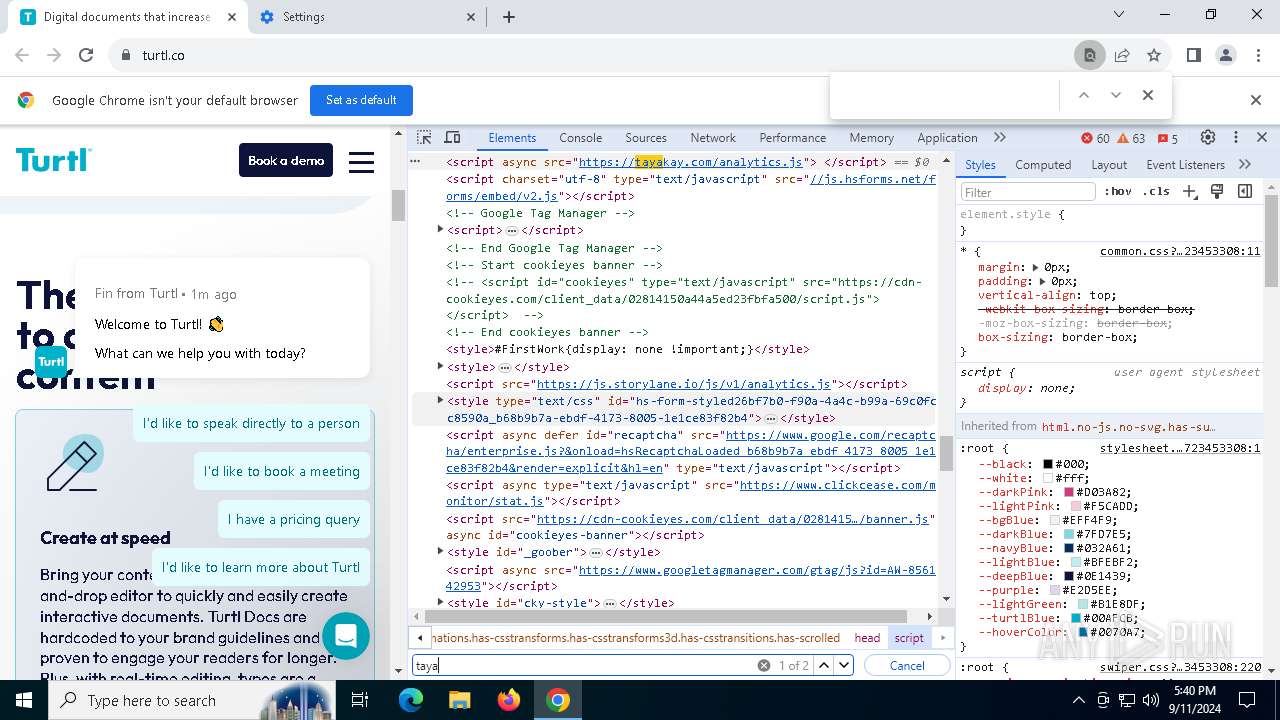Expand the Google Tag Manager script node

coord(440,230)
